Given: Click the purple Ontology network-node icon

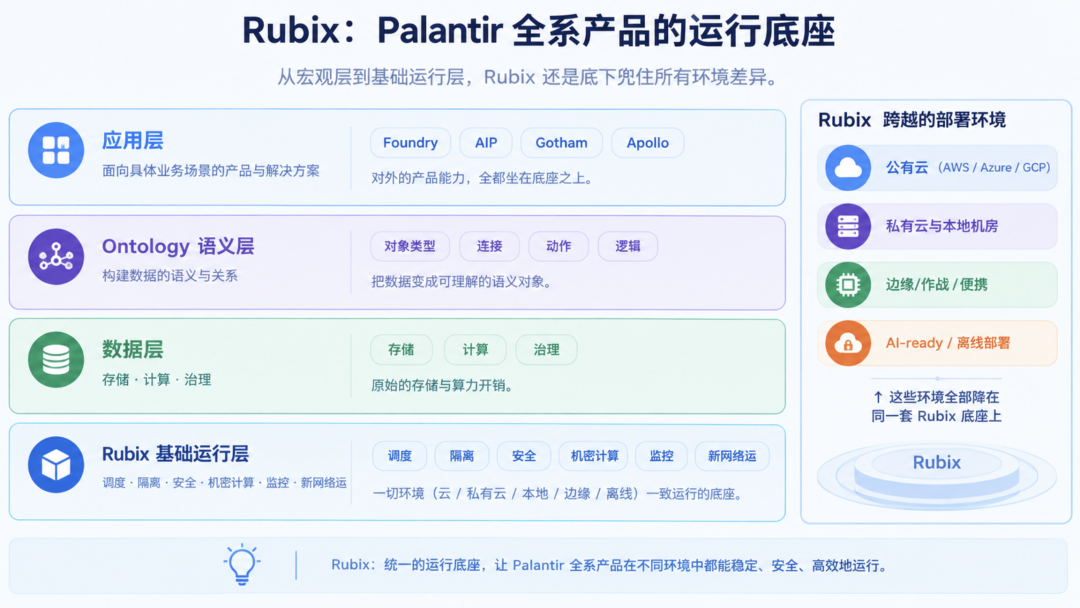Looking at the screenshot, I should (x=56, y=257).
